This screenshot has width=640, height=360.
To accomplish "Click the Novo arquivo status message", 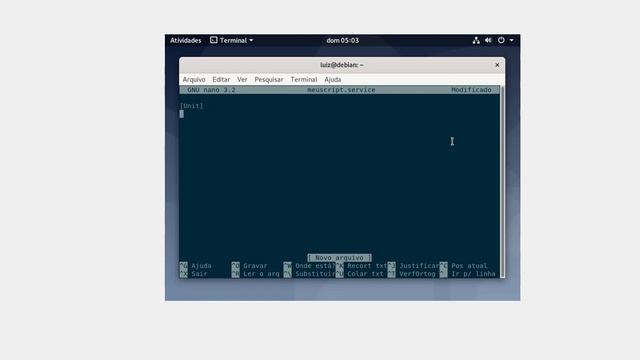I will (339, 258).
